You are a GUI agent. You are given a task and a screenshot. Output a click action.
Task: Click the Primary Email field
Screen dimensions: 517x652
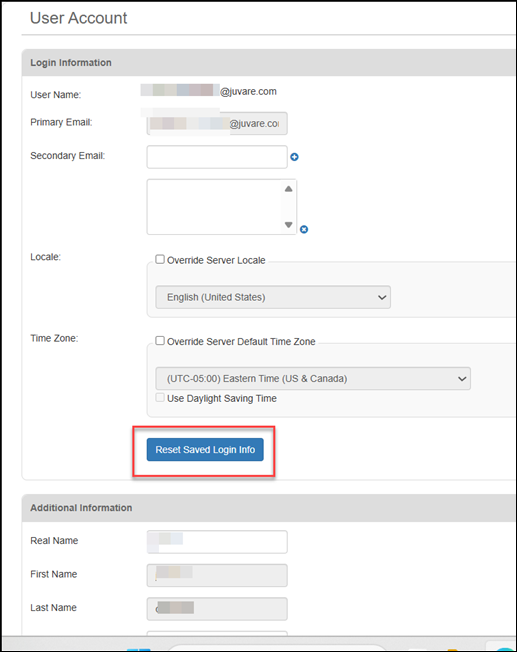point(217,123)
